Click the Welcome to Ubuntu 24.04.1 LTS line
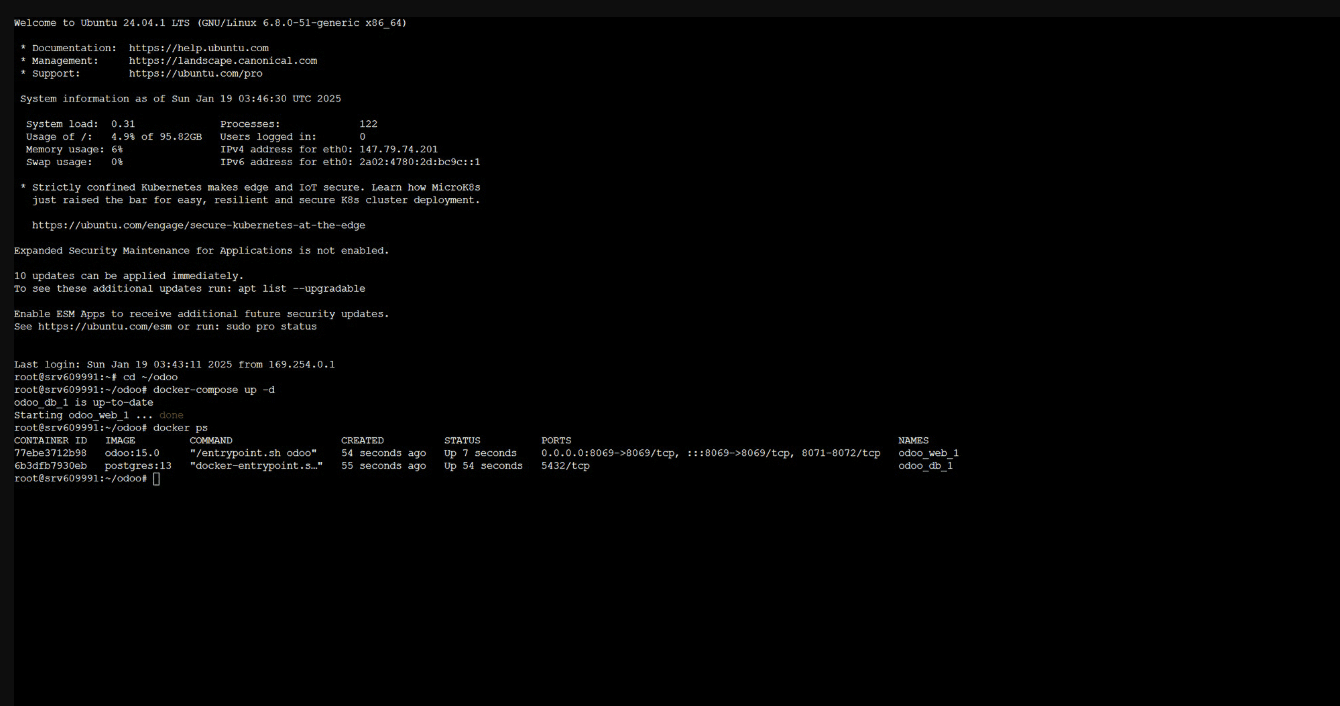Screen dimensions: 1340x706 point(210,23)
